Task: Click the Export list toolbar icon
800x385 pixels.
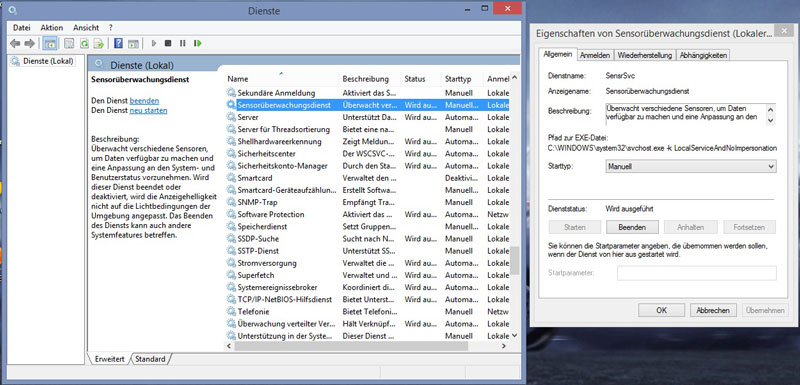Action: [98, 43]
